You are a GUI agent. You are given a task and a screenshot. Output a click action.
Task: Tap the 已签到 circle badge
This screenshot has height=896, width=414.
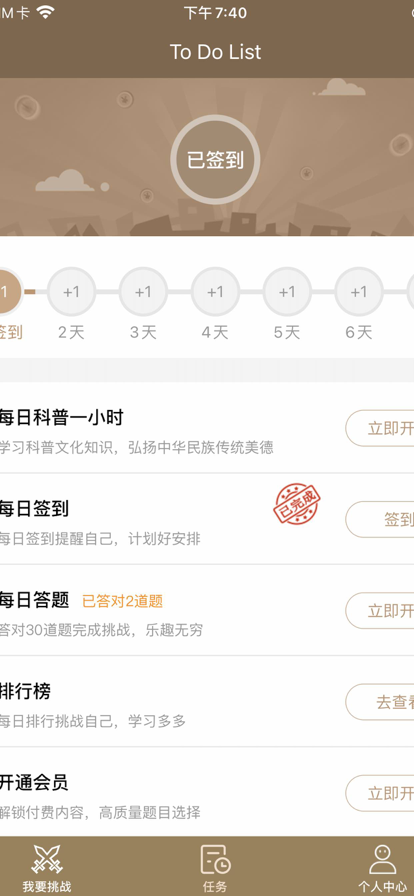coord(215,159)
